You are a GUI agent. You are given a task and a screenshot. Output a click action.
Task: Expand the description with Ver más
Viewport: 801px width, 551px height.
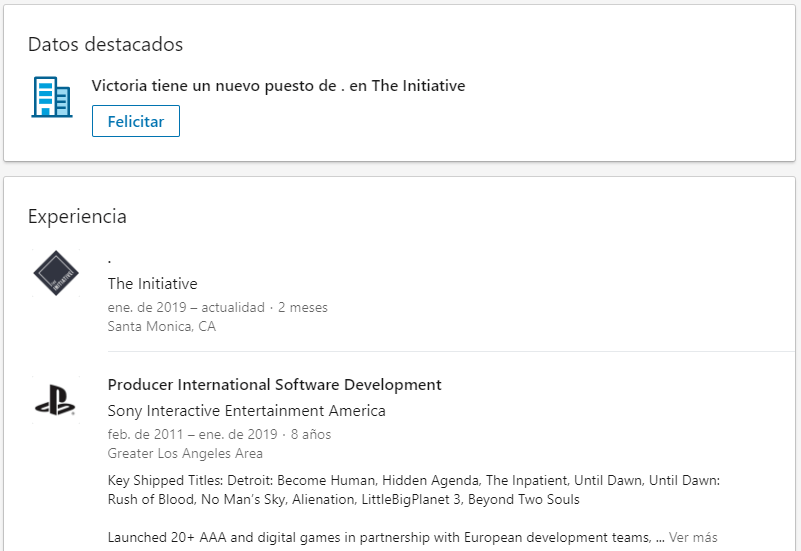pos(693,537)
